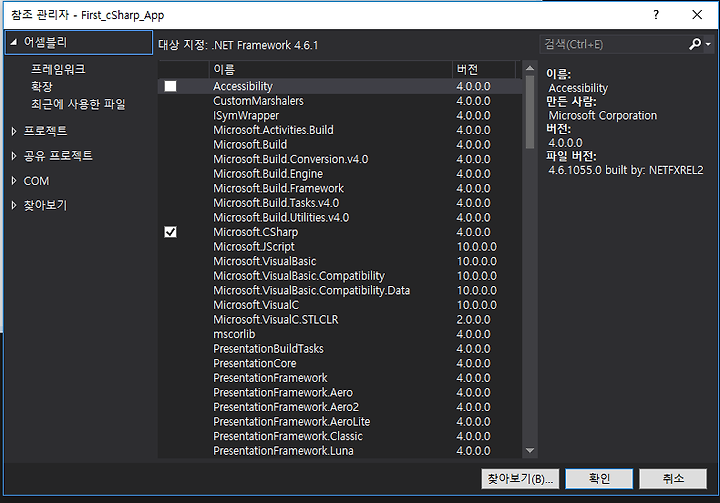Click the 검색(Ctrl+E) search field
The image size is (720, 503).
click(x=614, y=45)
